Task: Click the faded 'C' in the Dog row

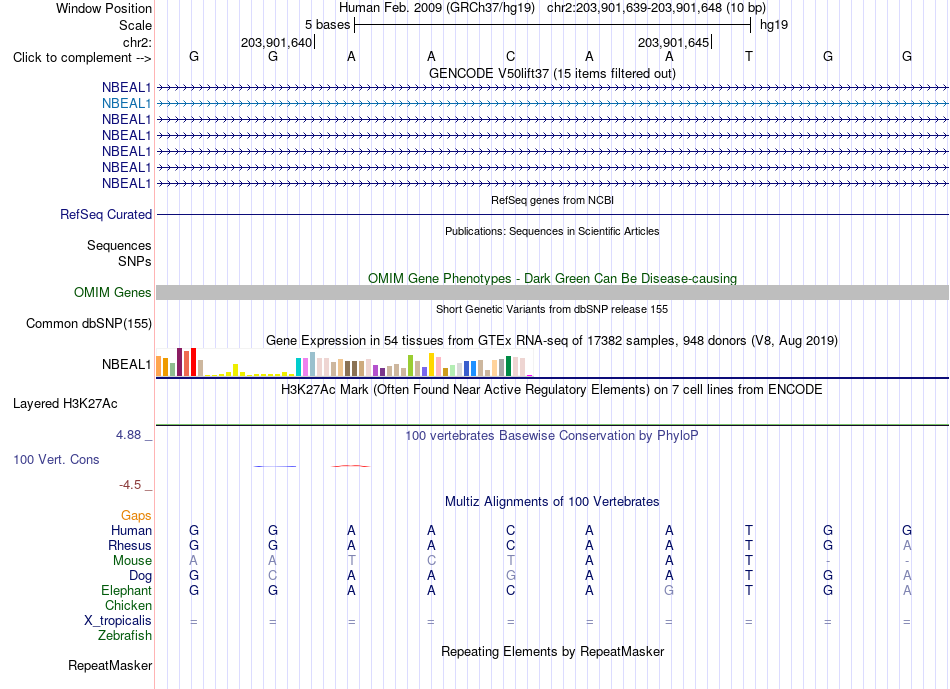Action: tap(273, 575)
